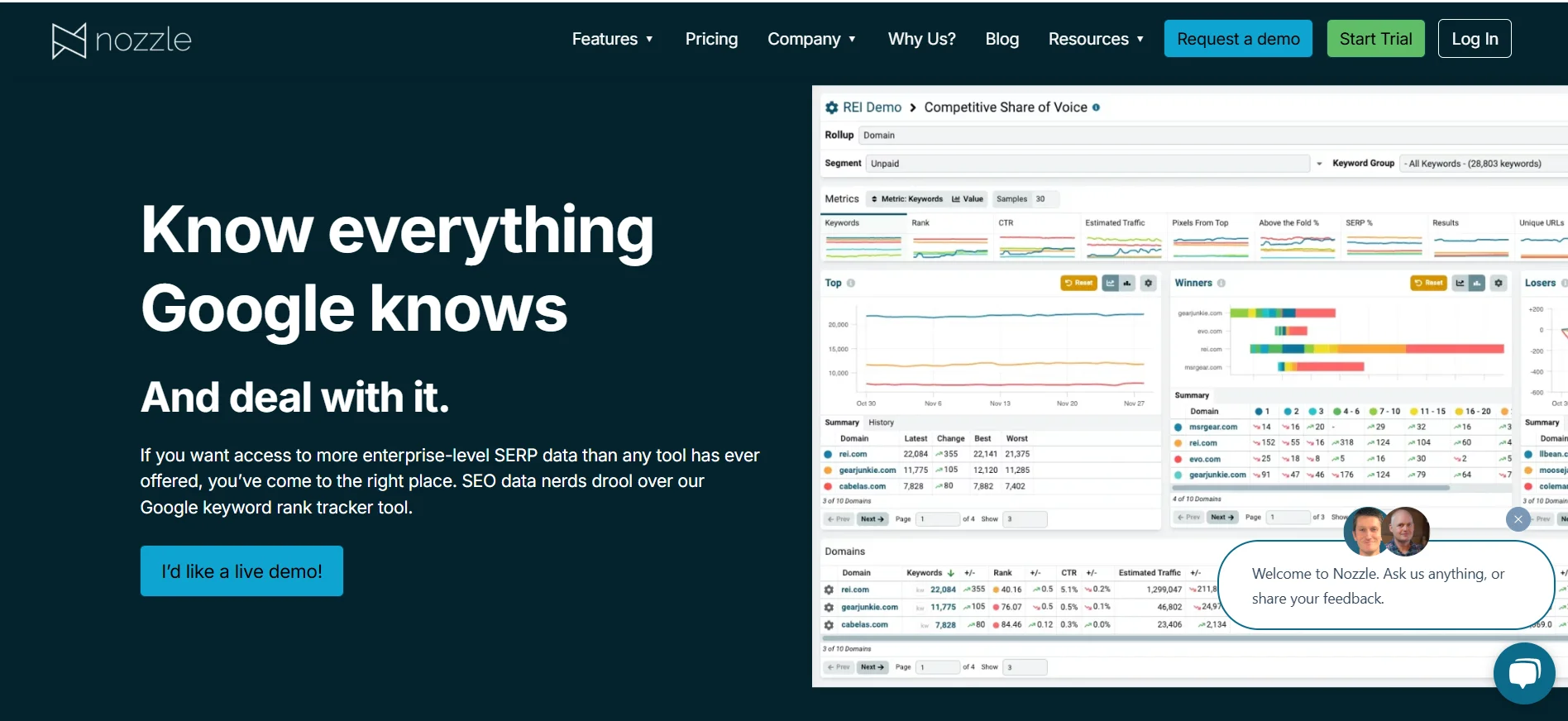Click Next in Winners panel pagination
Viewport: 1568px width, 721px height.
tap(1221, 518)
